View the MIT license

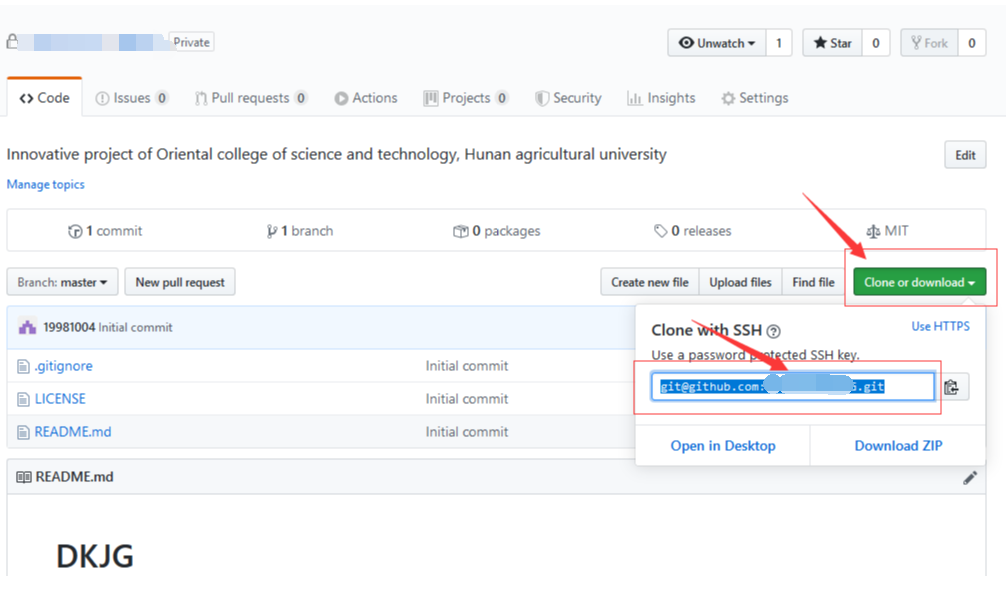click(x=887, y=230)
